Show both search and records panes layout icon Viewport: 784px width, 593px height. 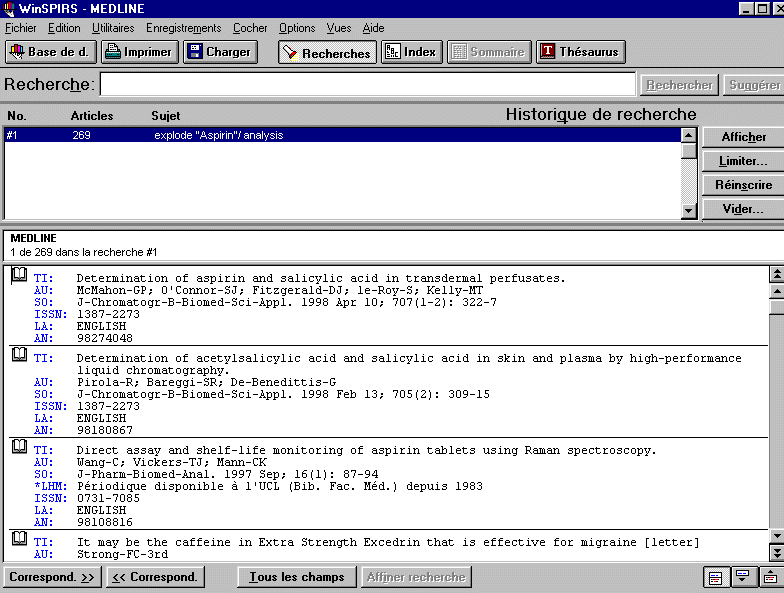[x=716, y=578]
